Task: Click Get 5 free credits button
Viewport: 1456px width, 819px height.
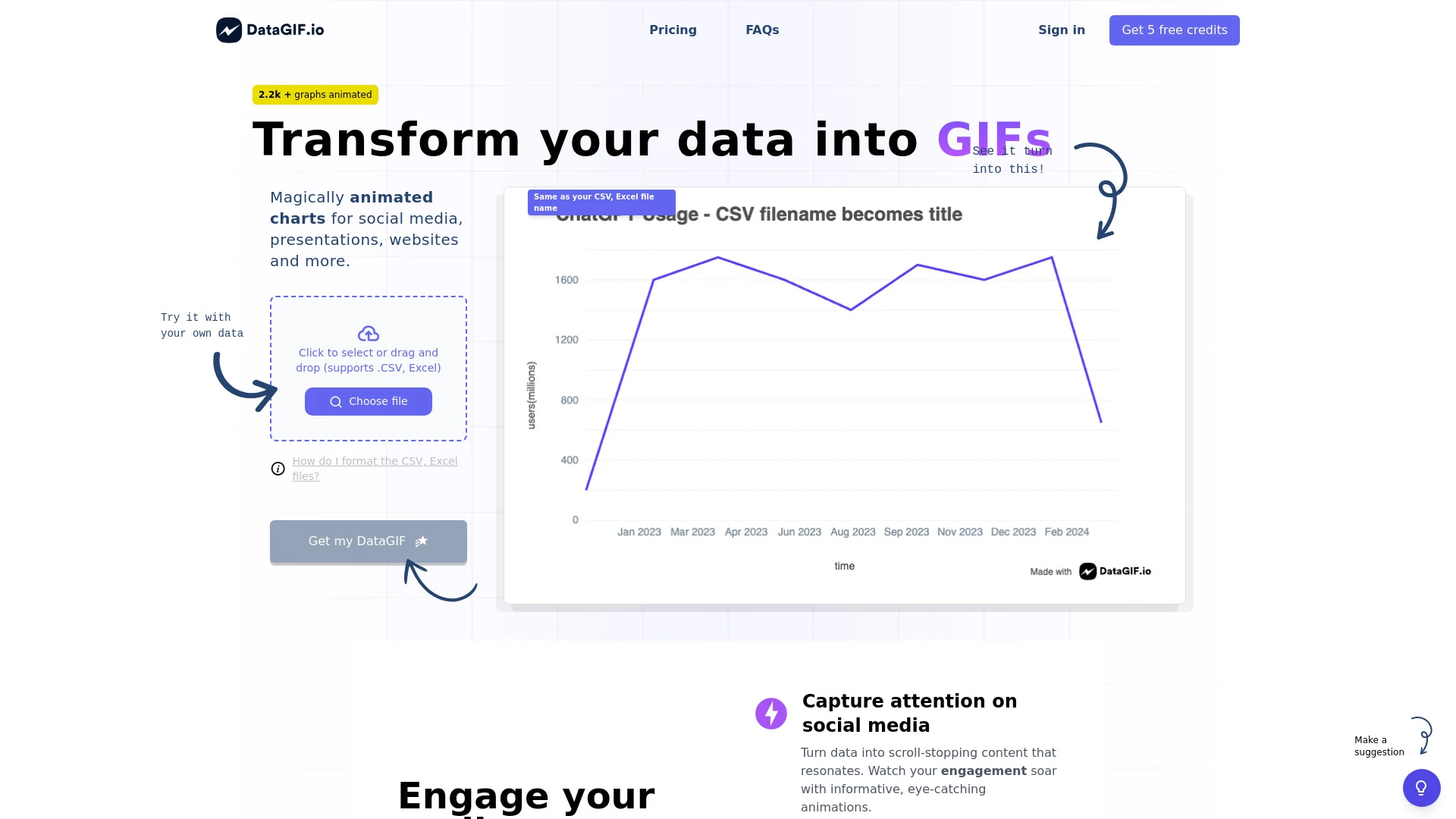Action: 1174,30
